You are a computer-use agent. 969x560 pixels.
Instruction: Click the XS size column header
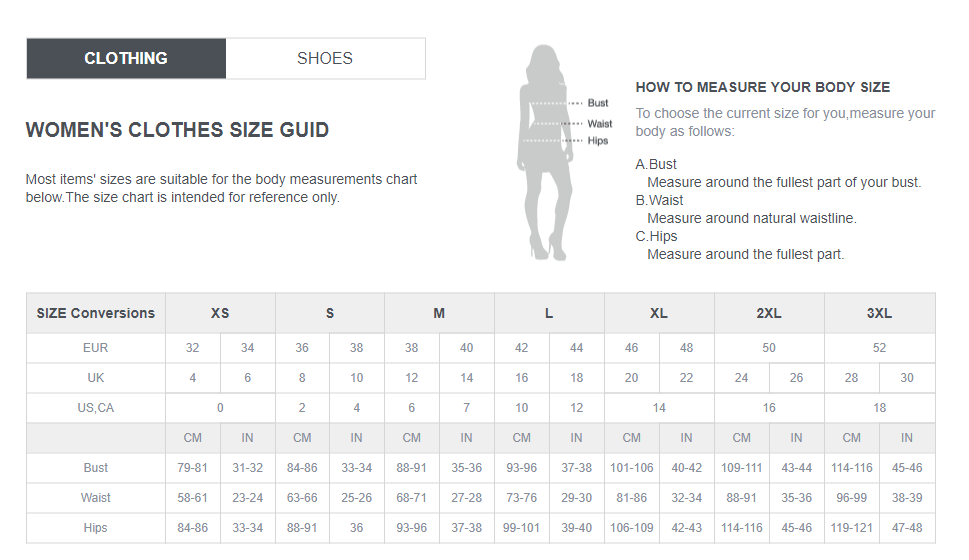click(x=220, y=313)
